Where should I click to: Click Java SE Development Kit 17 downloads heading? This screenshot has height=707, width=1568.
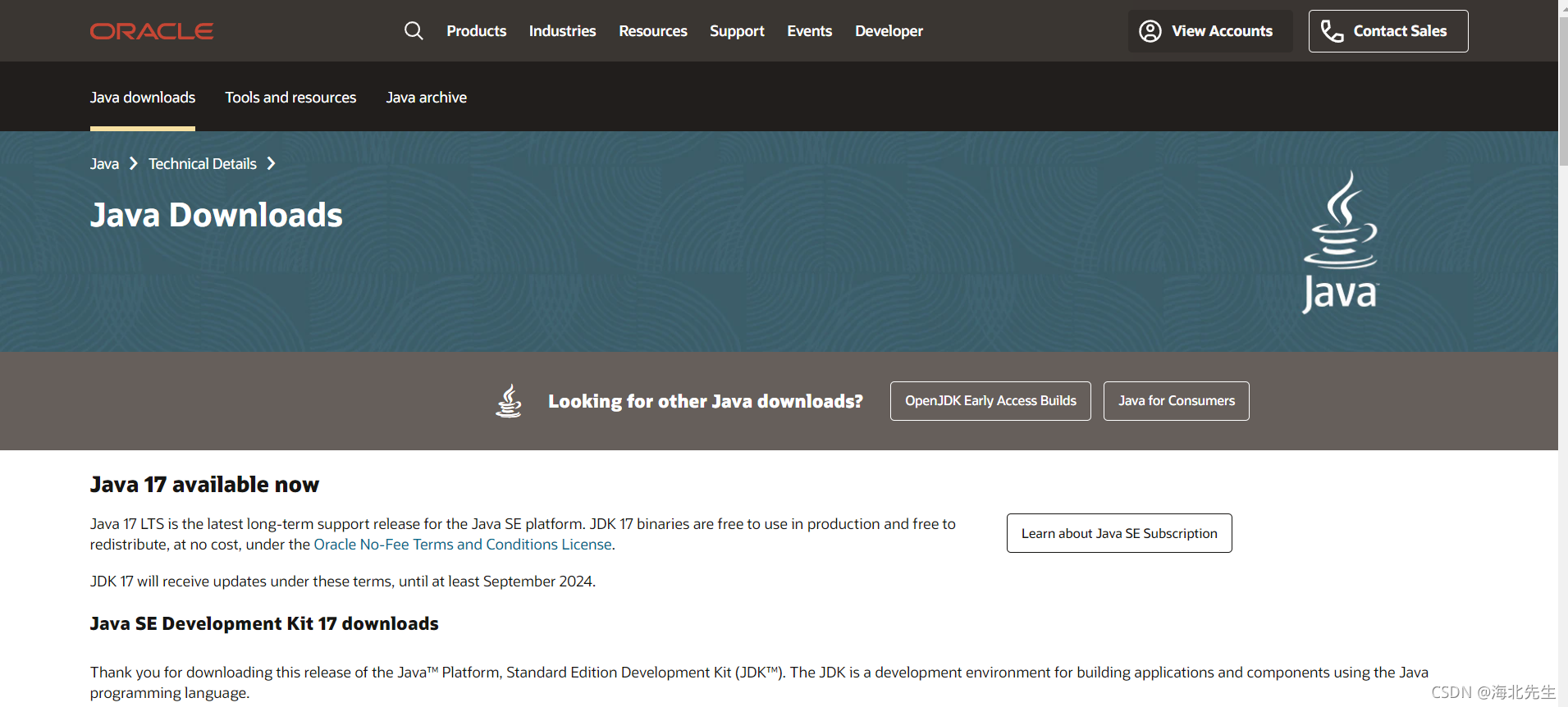(x=264, y=623)
